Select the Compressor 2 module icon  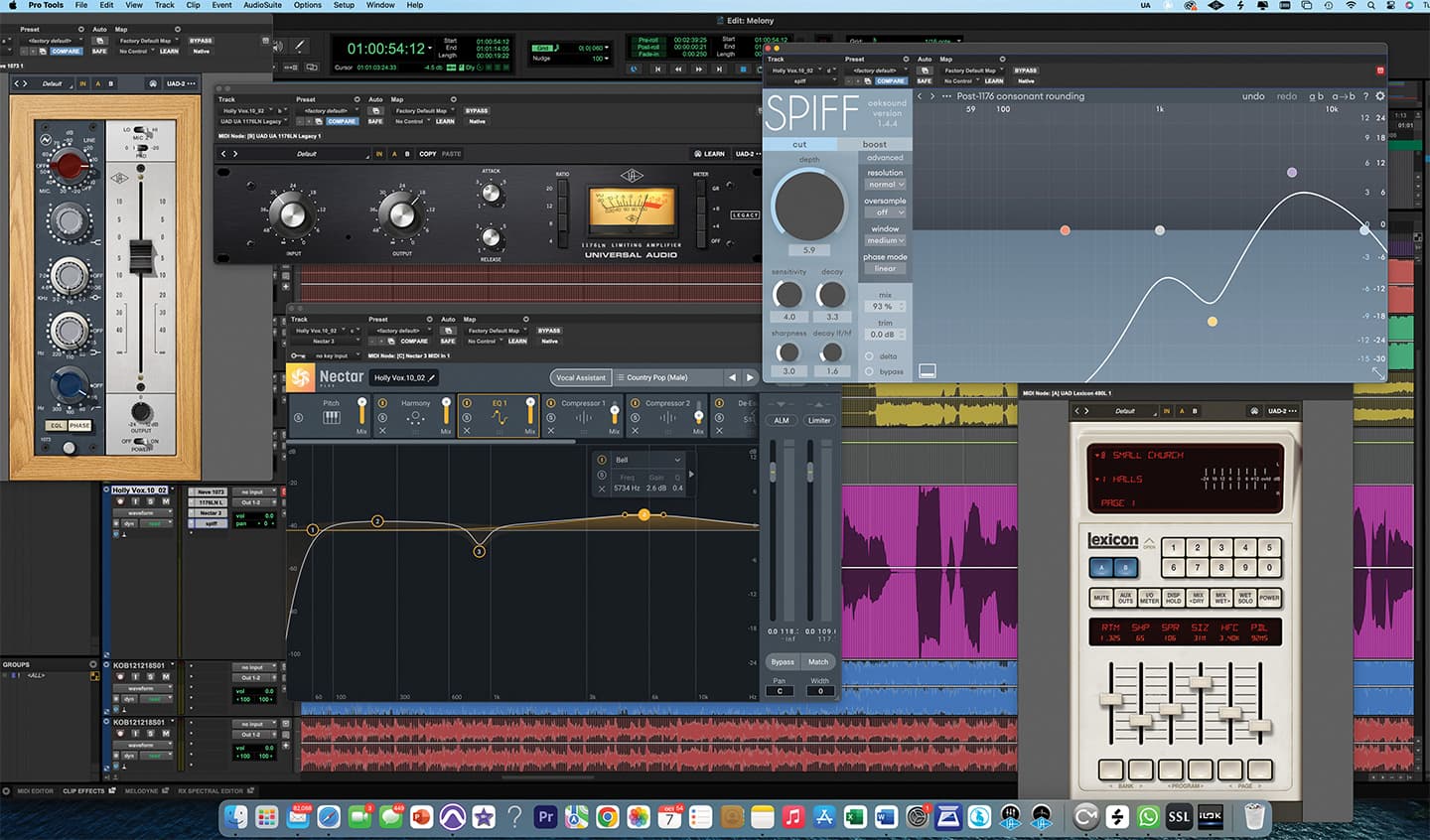point(668,418)
